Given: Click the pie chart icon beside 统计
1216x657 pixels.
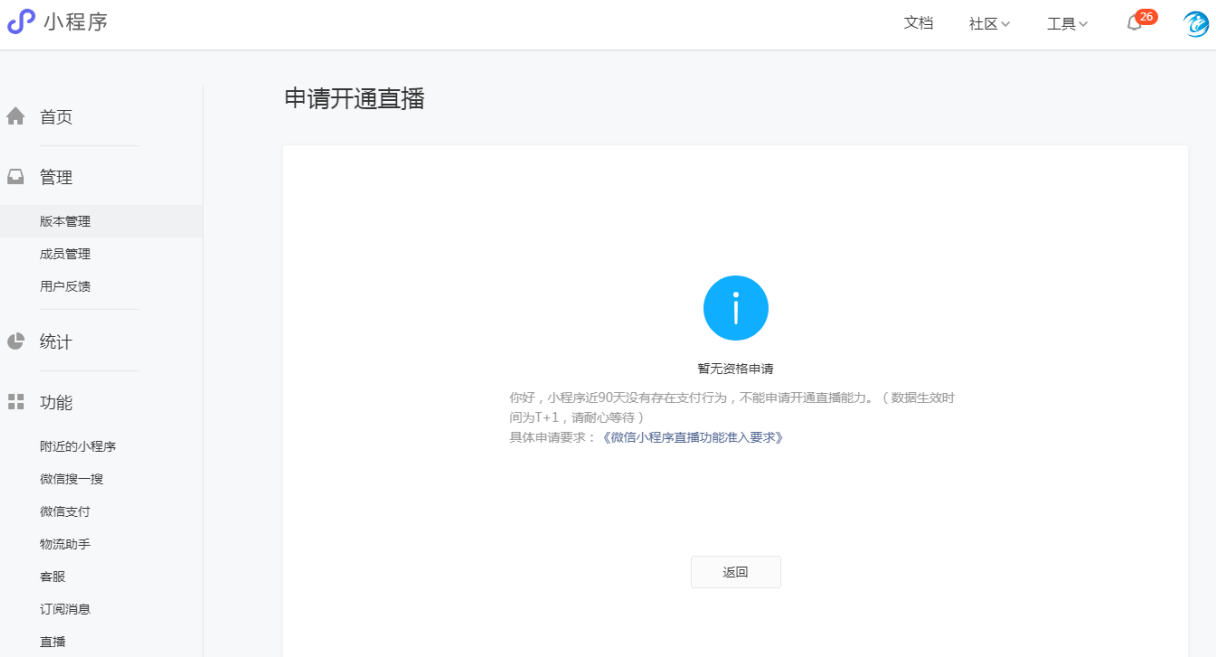Looking at the screenshot, I should tap(16, 342).
